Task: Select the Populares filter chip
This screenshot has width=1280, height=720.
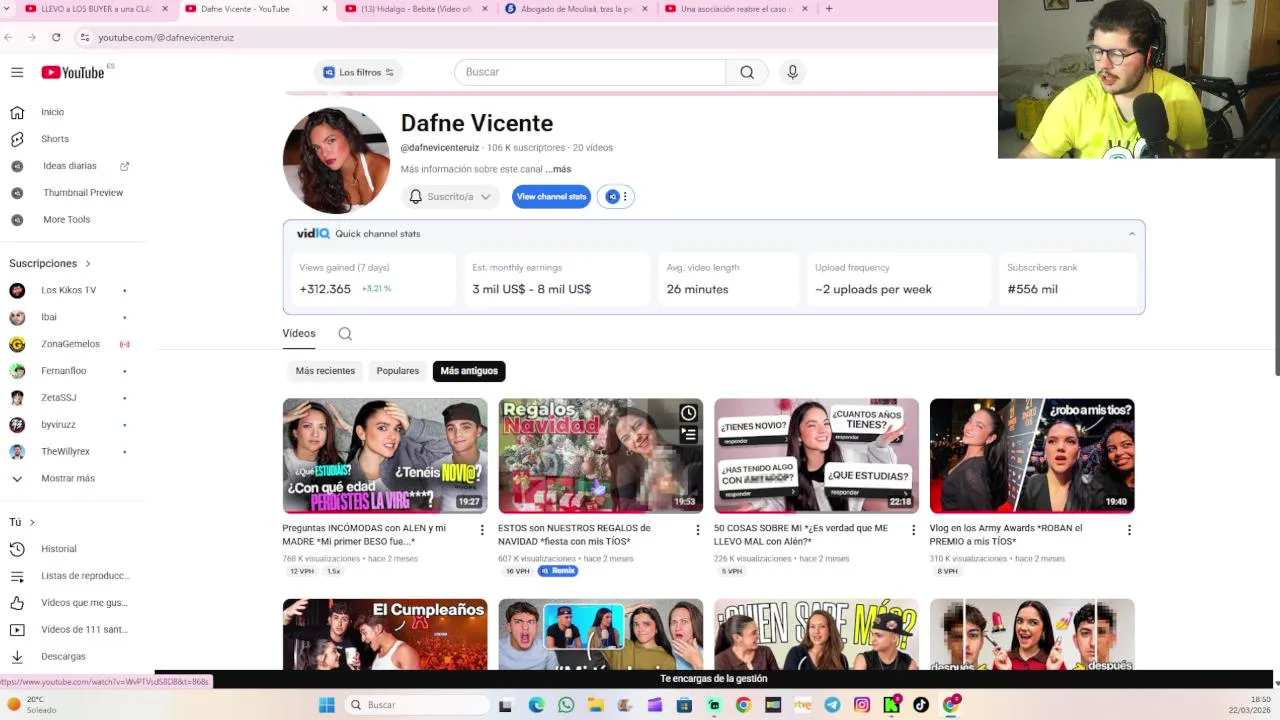Action: pos(398,371)
